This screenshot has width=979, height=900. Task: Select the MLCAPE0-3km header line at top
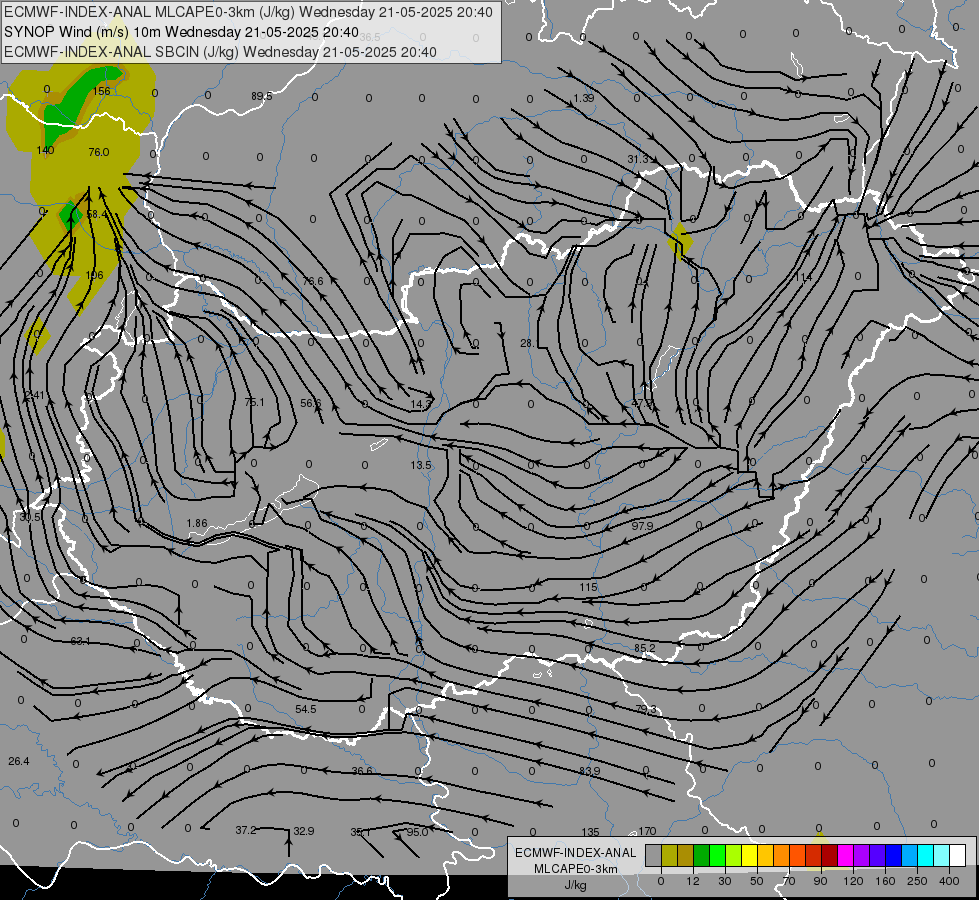pyautogui.click(x=248, y=12)
